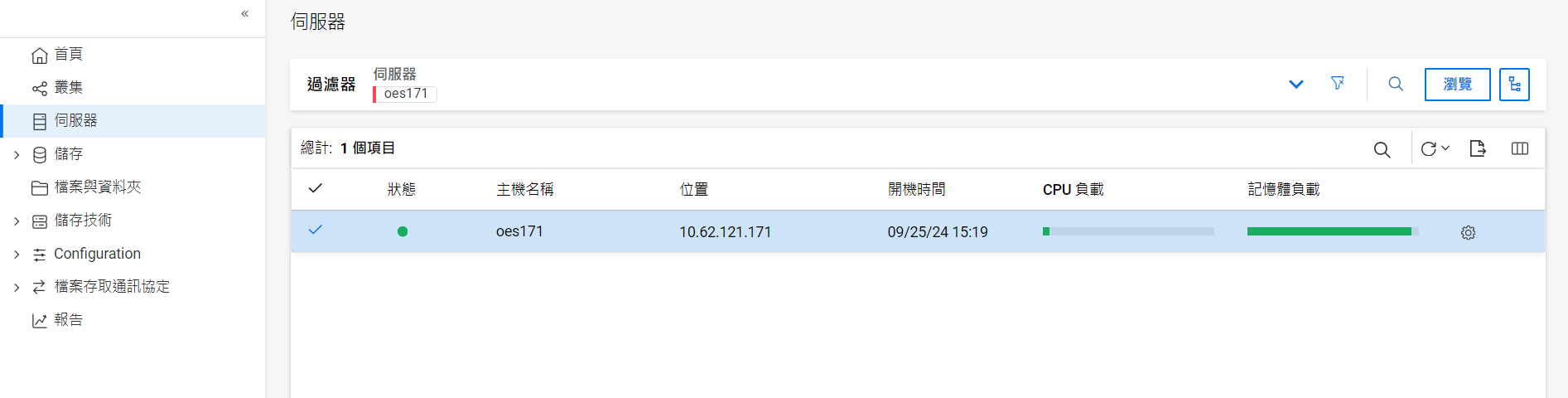
Task: Click the oes171 filter tag
Action: tap(406, 94)
